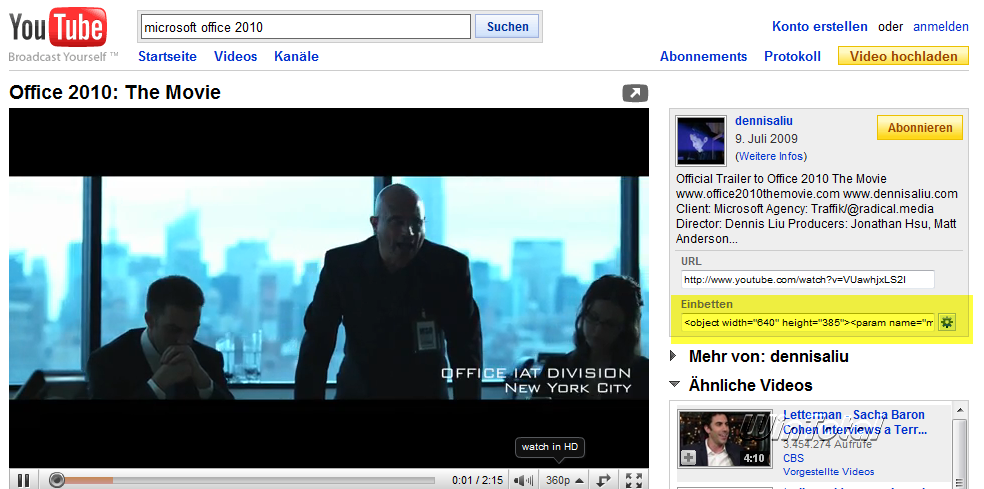
Task: Expand Weitere Infos description
Action: tap(771, 156)
